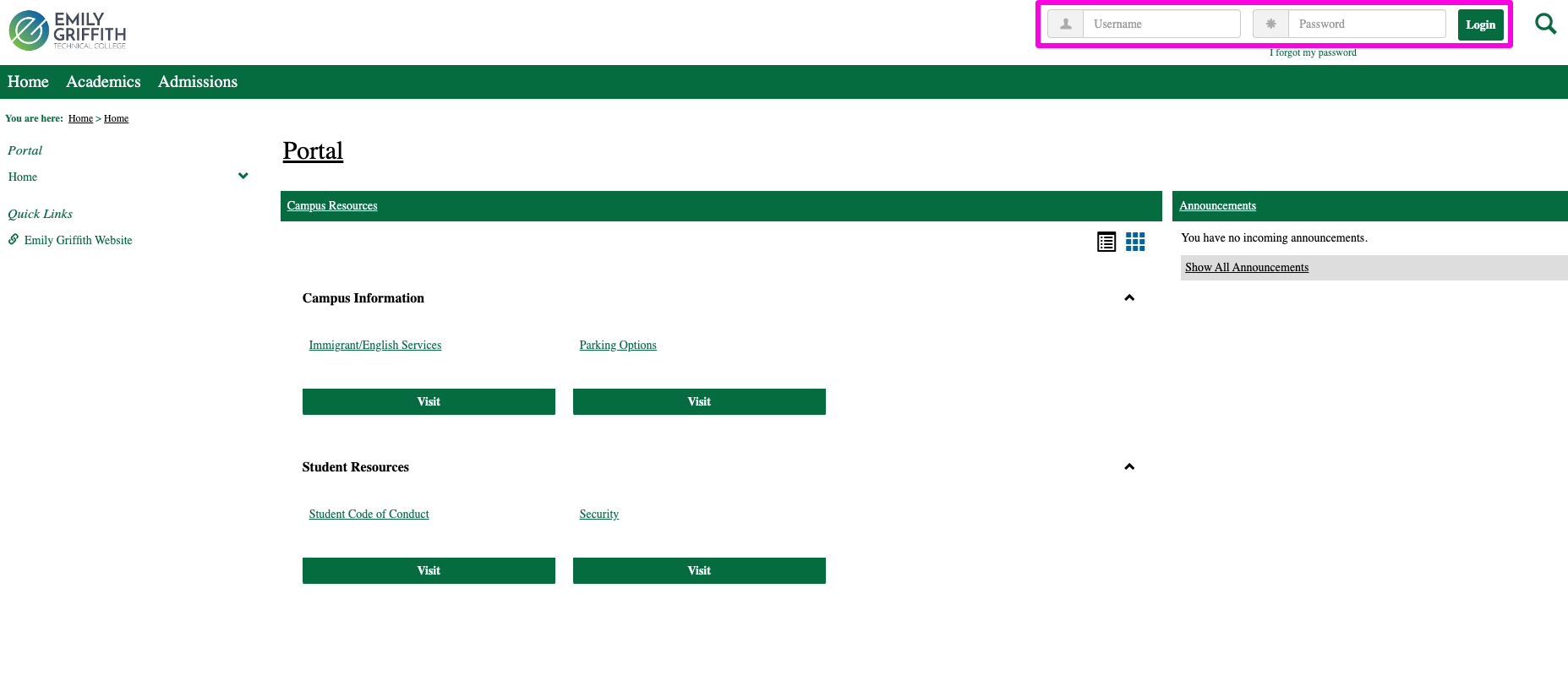Screen dimensions: 1568x681
Task: Switch to grid view icon
Action: tap(1135, 242)
